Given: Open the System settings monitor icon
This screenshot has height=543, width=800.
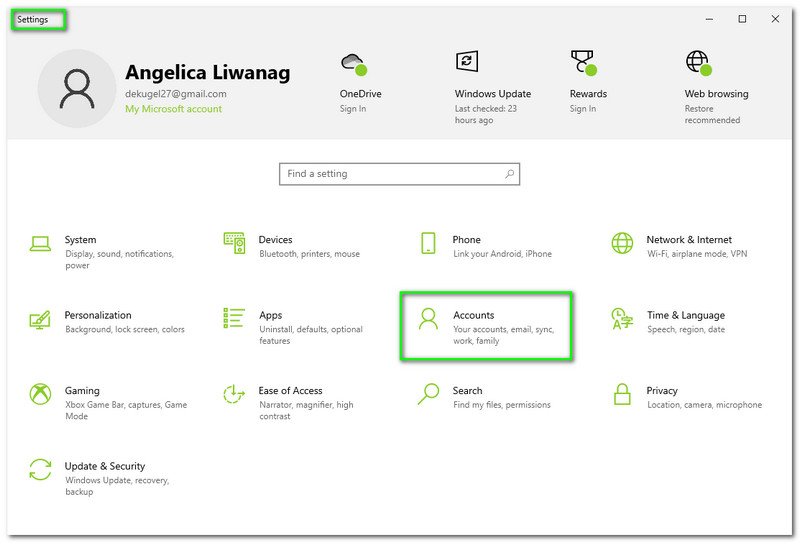Looking at the screenshot, I should point(40,243).
